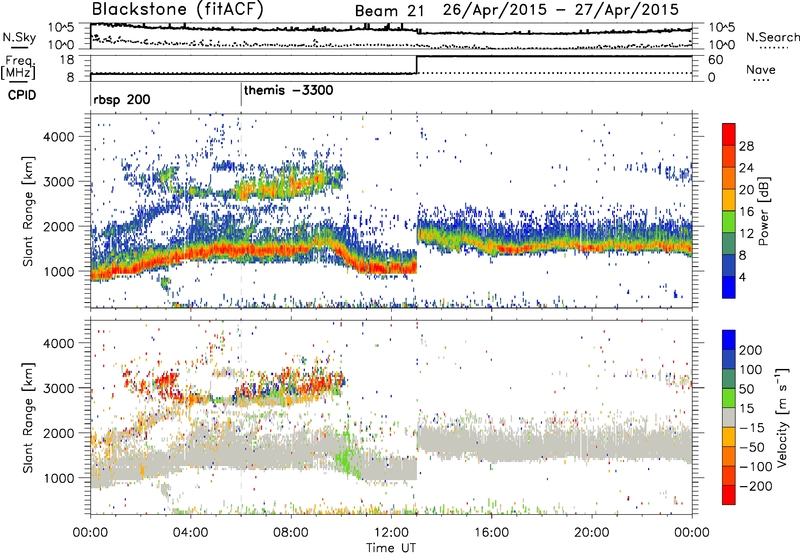Select the N.Sky axis label
800x554 pixels.
[19, 37]
